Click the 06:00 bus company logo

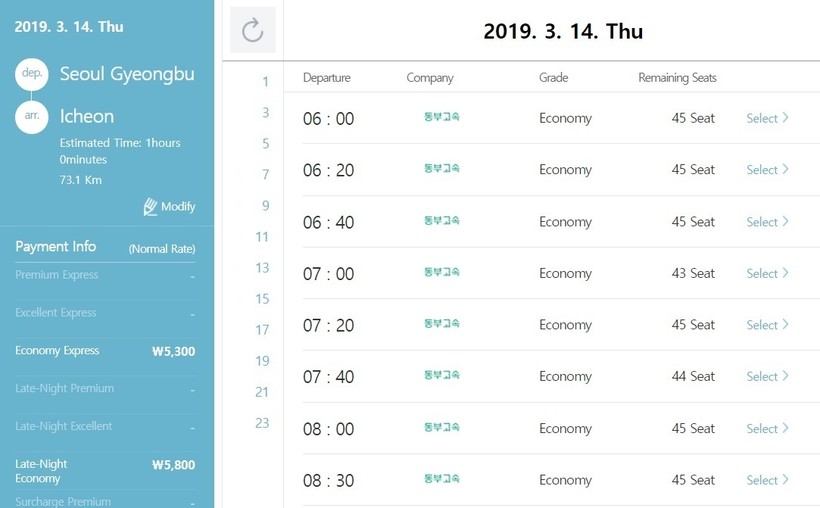pos(441,118)
